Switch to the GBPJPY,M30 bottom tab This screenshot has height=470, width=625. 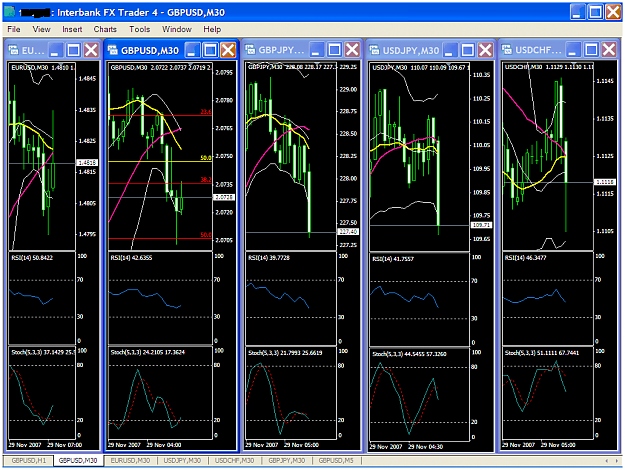(287, 460)
